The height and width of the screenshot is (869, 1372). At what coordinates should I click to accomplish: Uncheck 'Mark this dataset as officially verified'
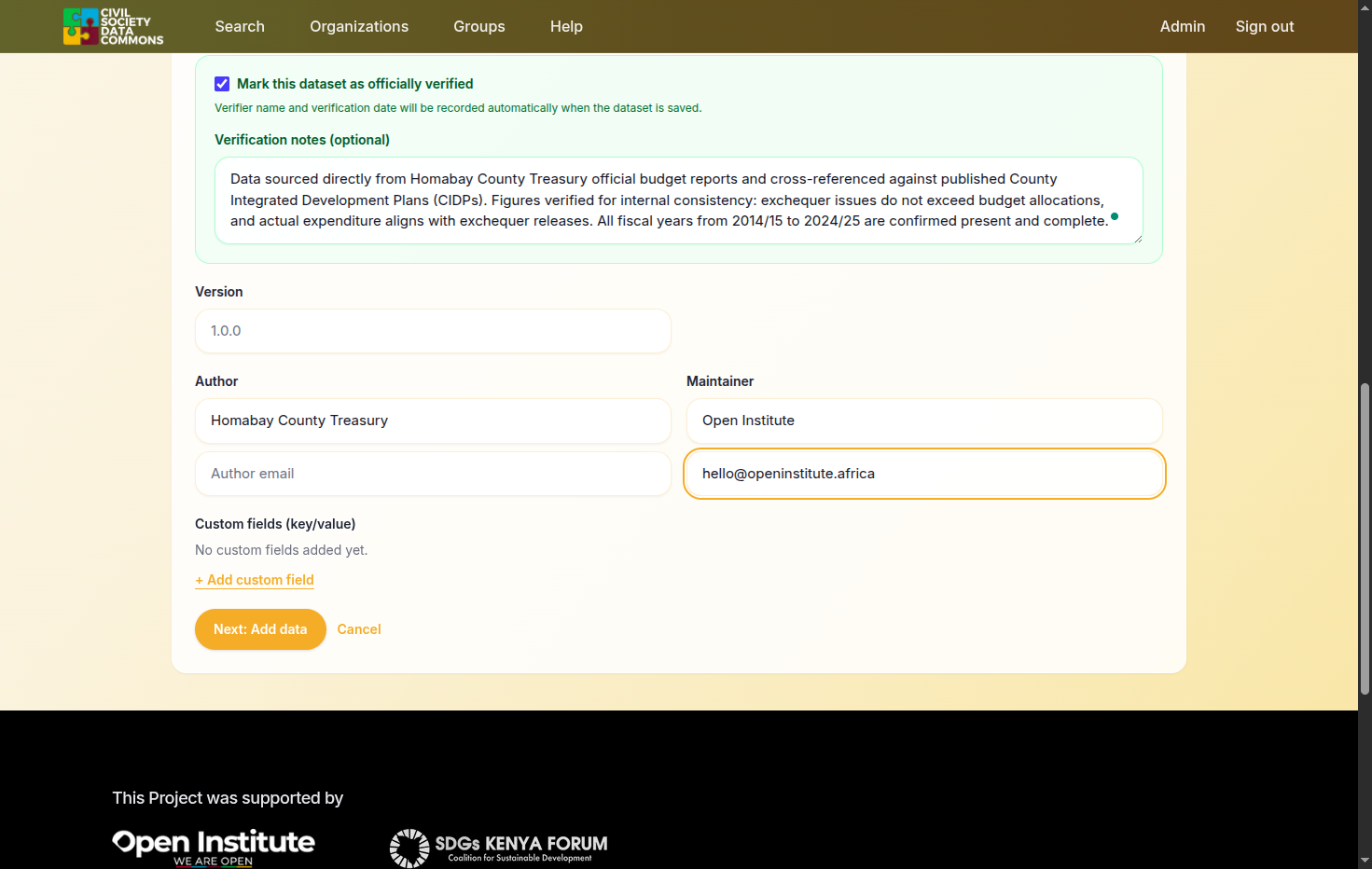point(222,84)
